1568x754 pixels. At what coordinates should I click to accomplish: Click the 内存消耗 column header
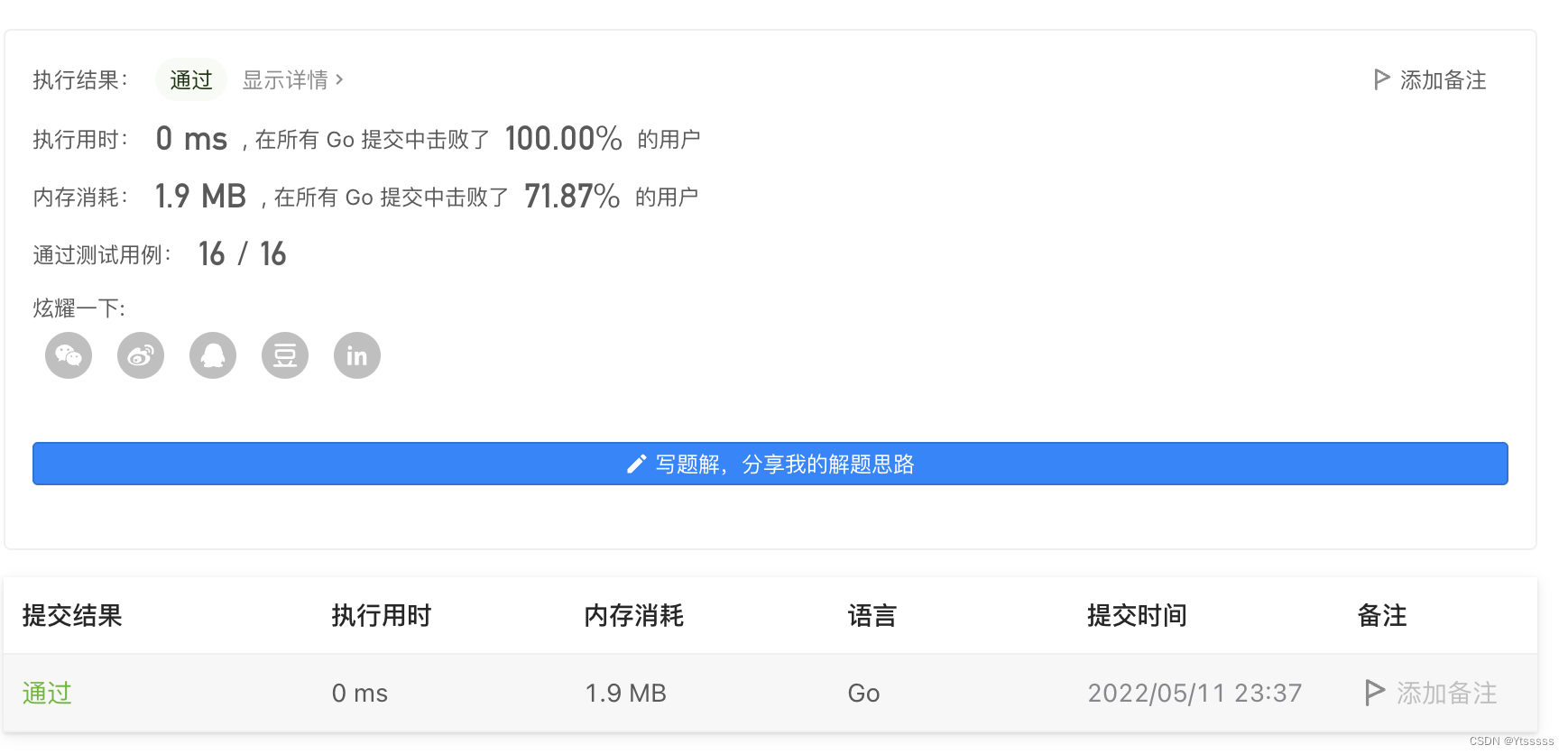coord(634,615)
